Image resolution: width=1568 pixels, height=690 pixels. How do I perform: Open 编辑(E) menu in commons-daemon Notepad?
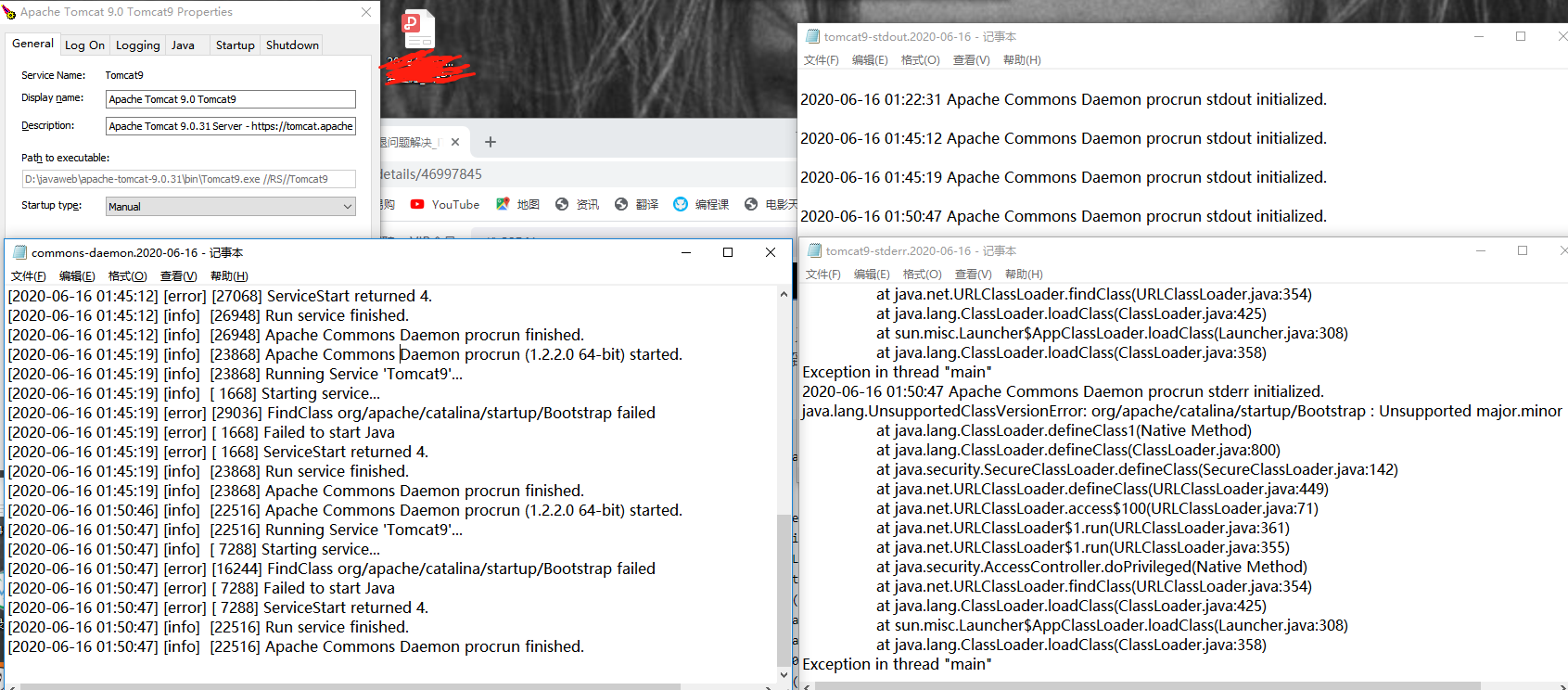point(77,275)
